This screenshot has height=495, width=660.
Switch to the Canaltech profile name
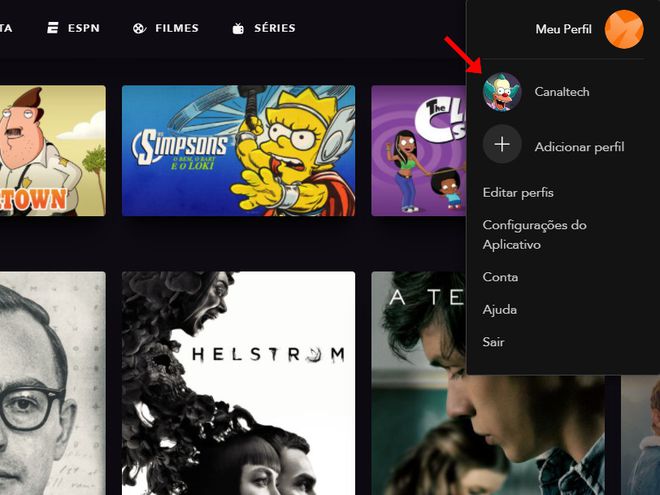562,92
